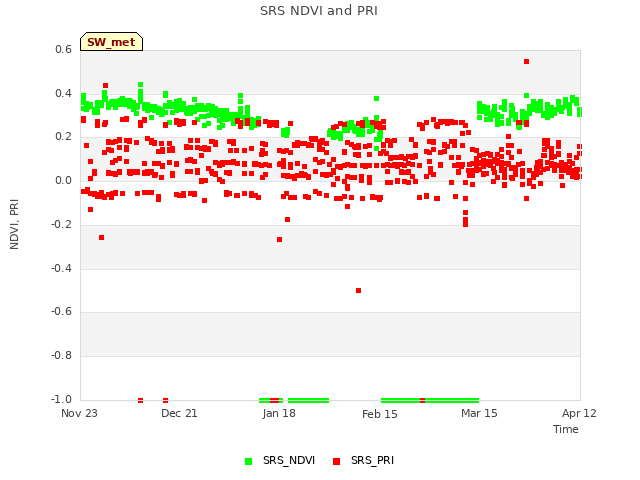Click the Time axis title
This screenshot has height=480, width=640.
[x=566, y=429]
